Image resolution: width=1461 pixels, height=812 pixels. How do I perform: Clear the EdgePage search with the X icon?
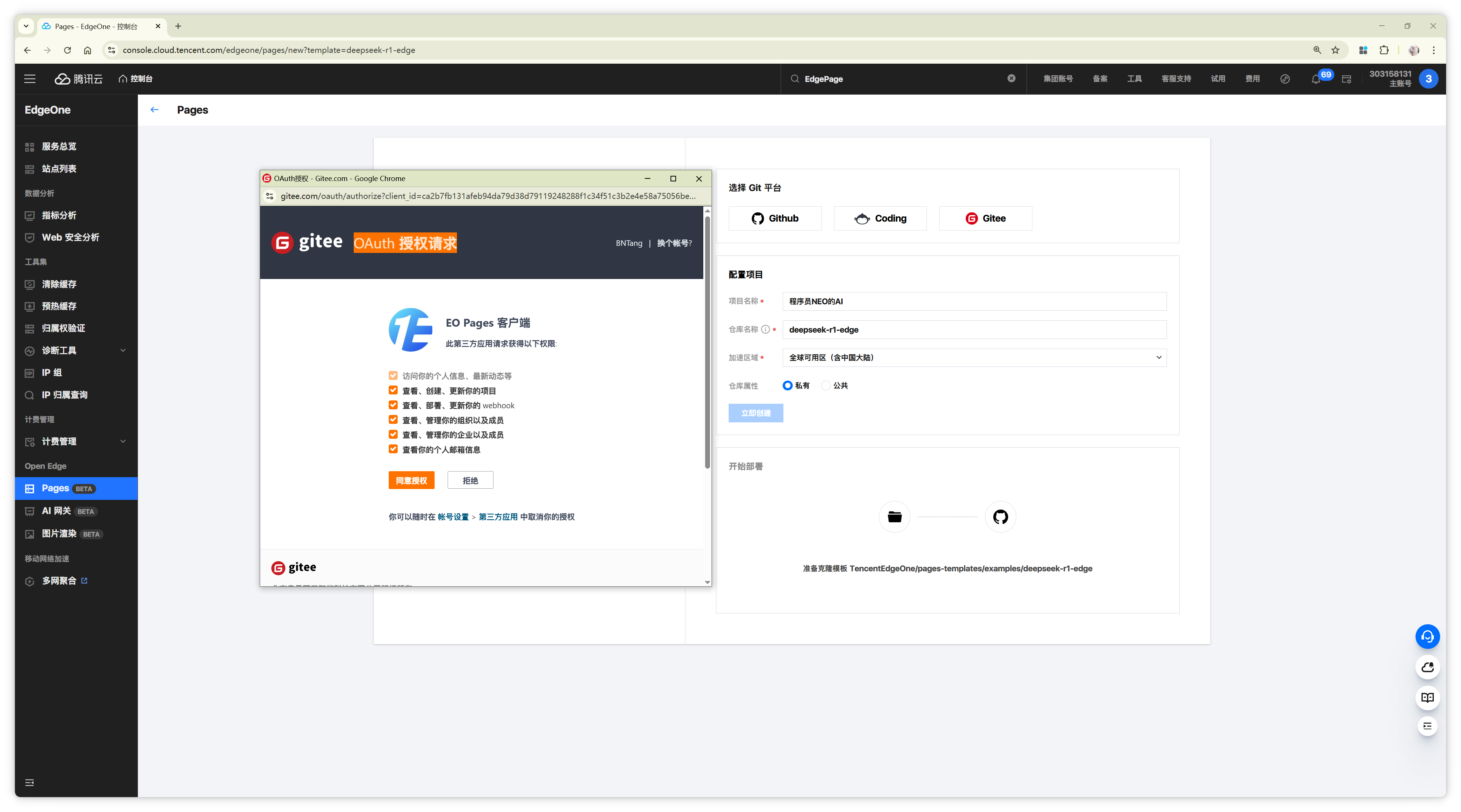pyautogui.click(x=1011, y=79)
